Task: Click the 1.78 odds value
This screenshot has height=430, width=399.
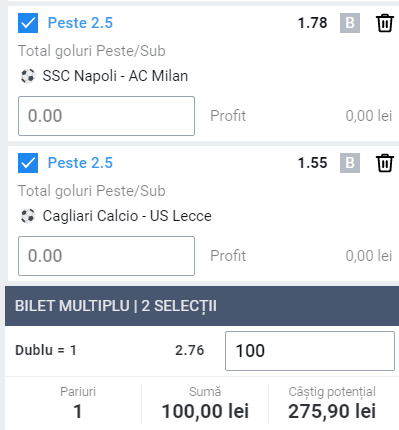Action: pos(313,23)
